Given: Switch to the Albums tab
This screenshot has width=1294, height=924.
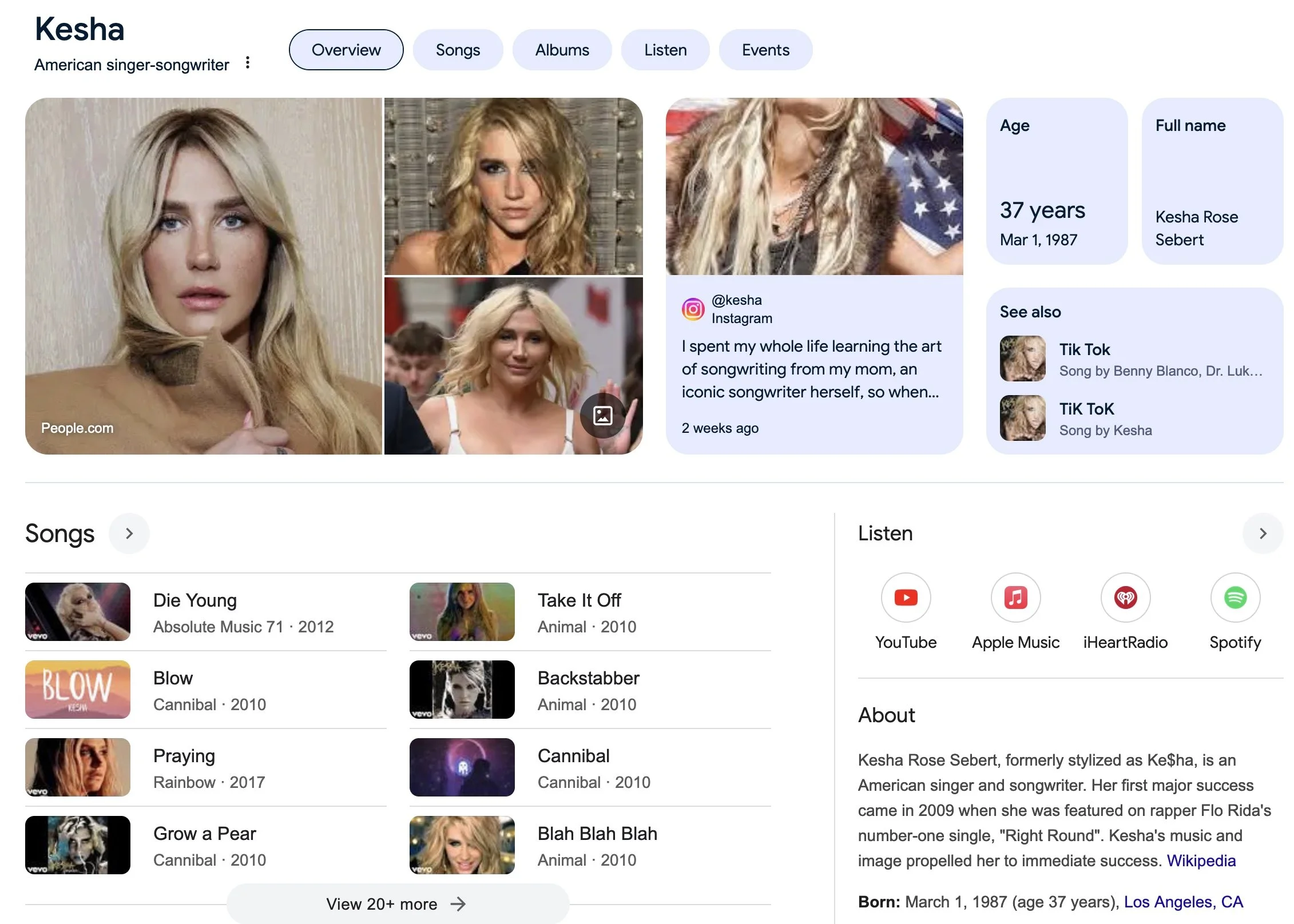Looking at the screenshot, I should pyautogui.click(x=562, y=50).
